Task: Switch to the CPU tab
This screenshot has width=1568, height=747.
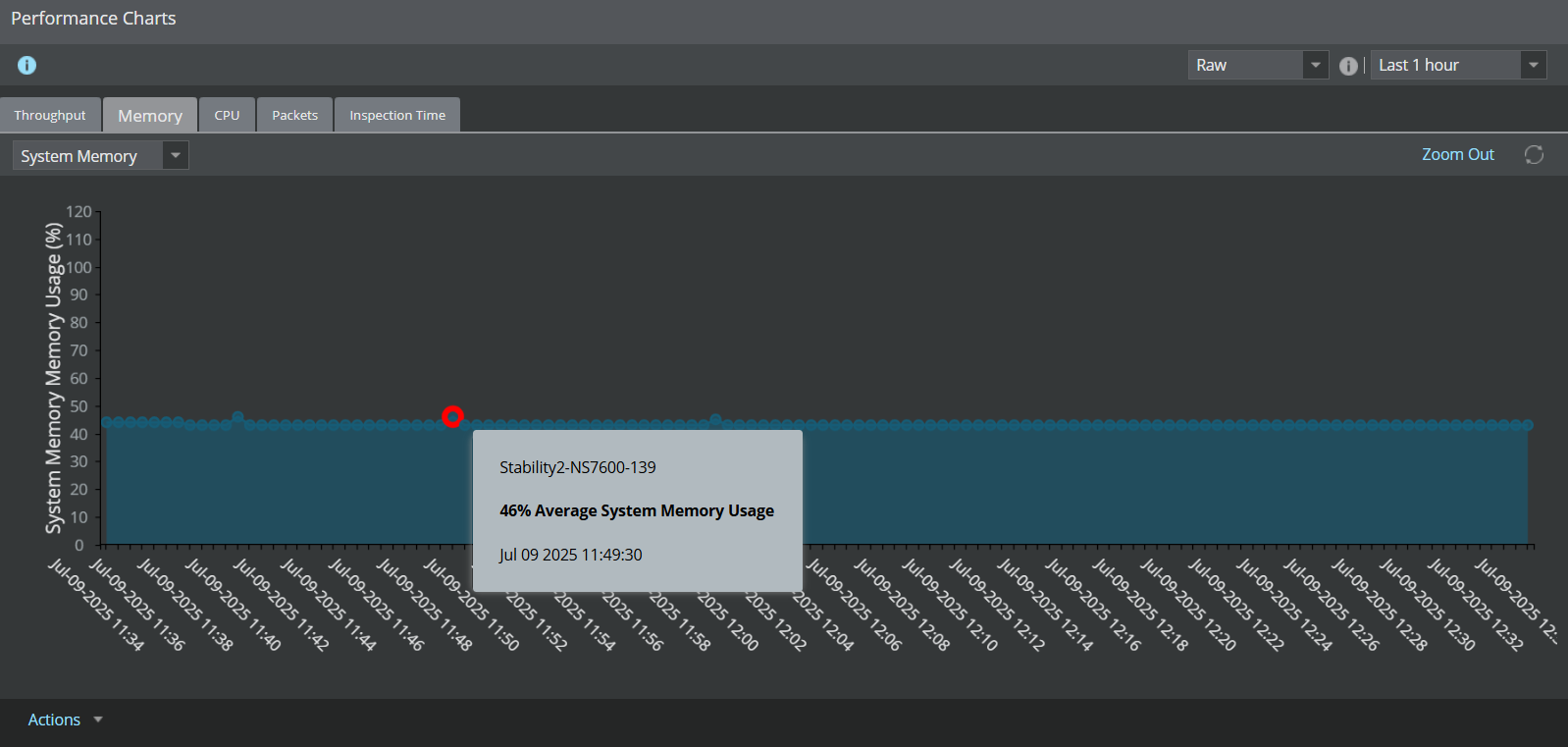Action: [x=227, y=115]
